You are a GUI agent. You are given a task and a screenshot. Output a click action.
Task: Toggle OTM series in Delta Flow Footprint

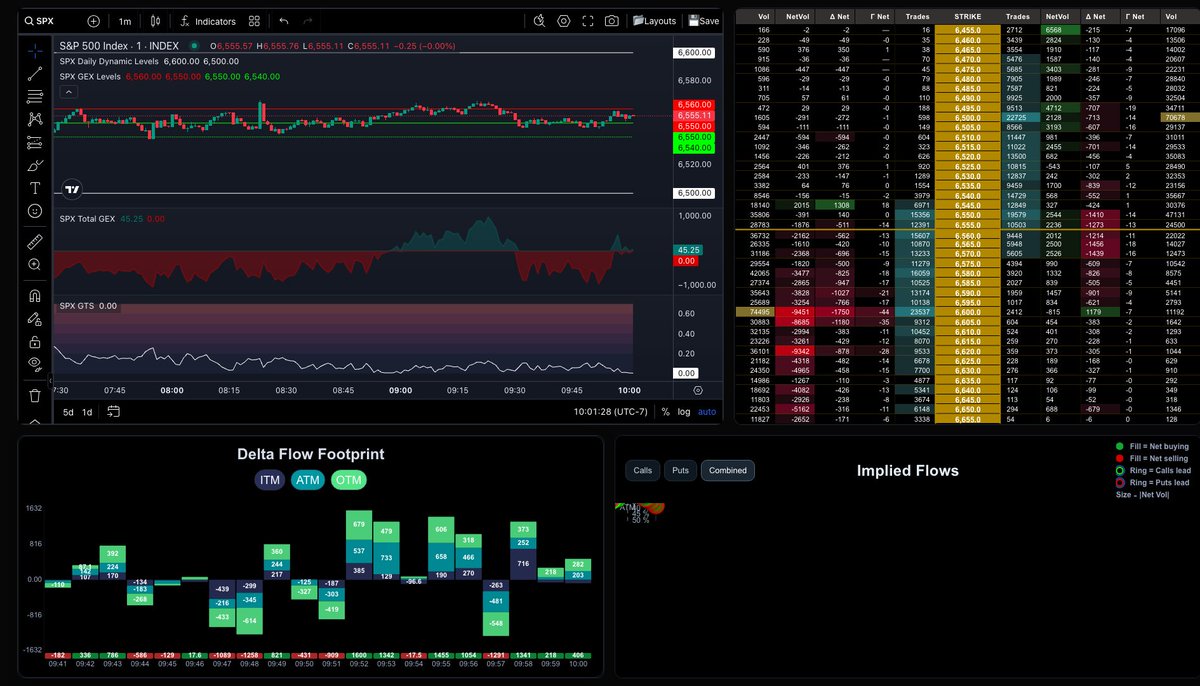coord(349,481)
